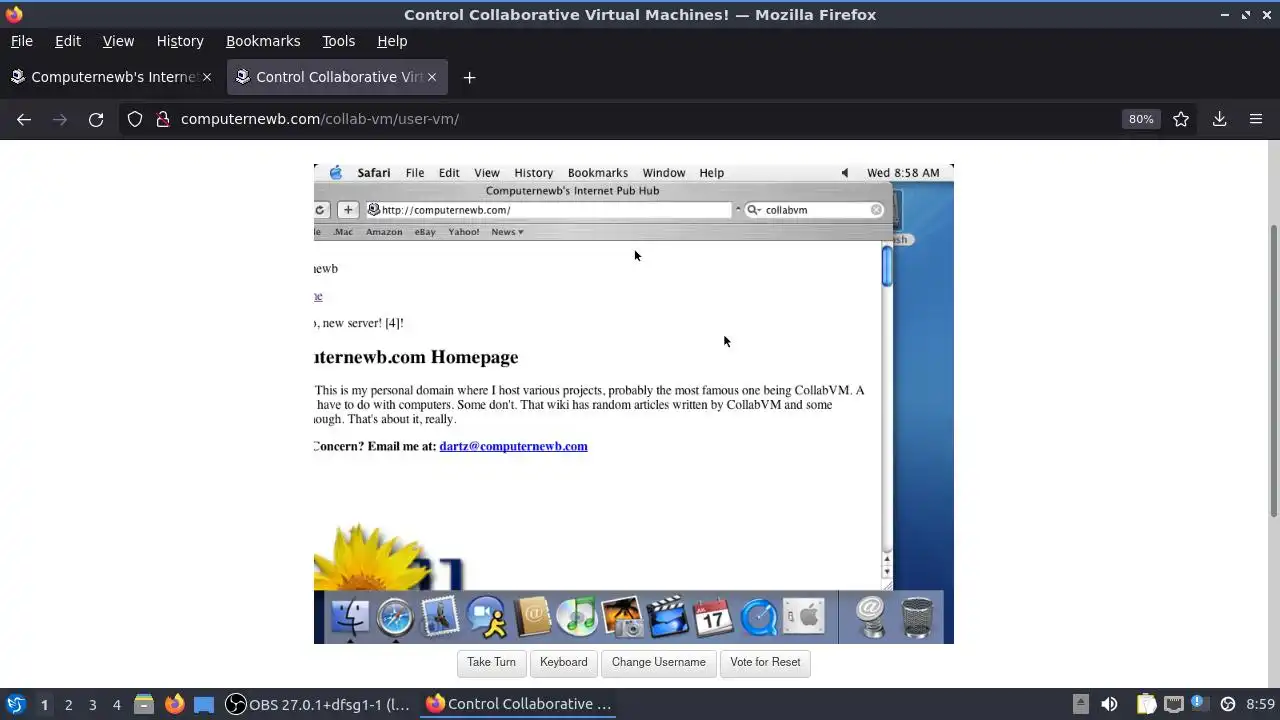Click the Apple menu logo
Viewport: 1280px width, 720px height.
point(335,172)
